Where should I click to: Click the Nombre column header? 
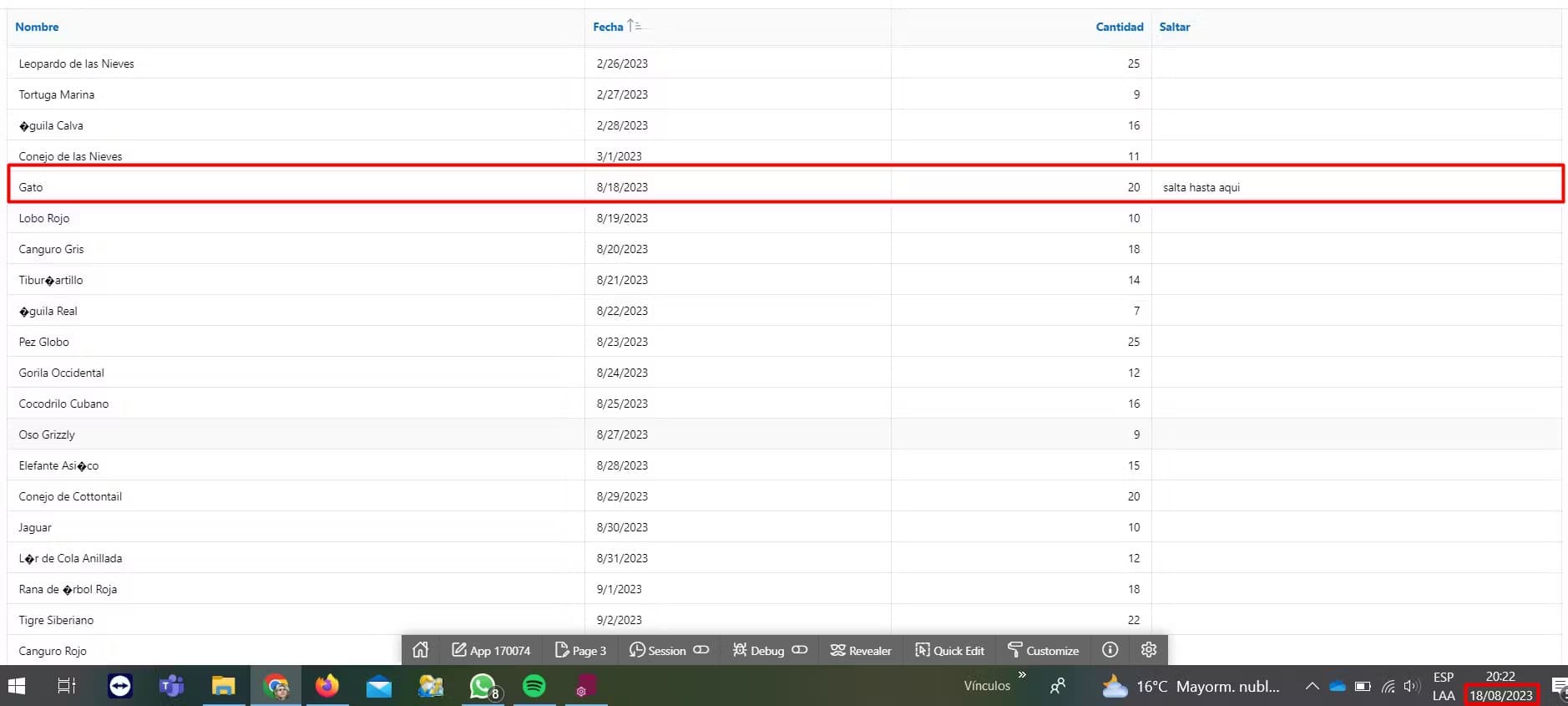click(x=37, y=27)
